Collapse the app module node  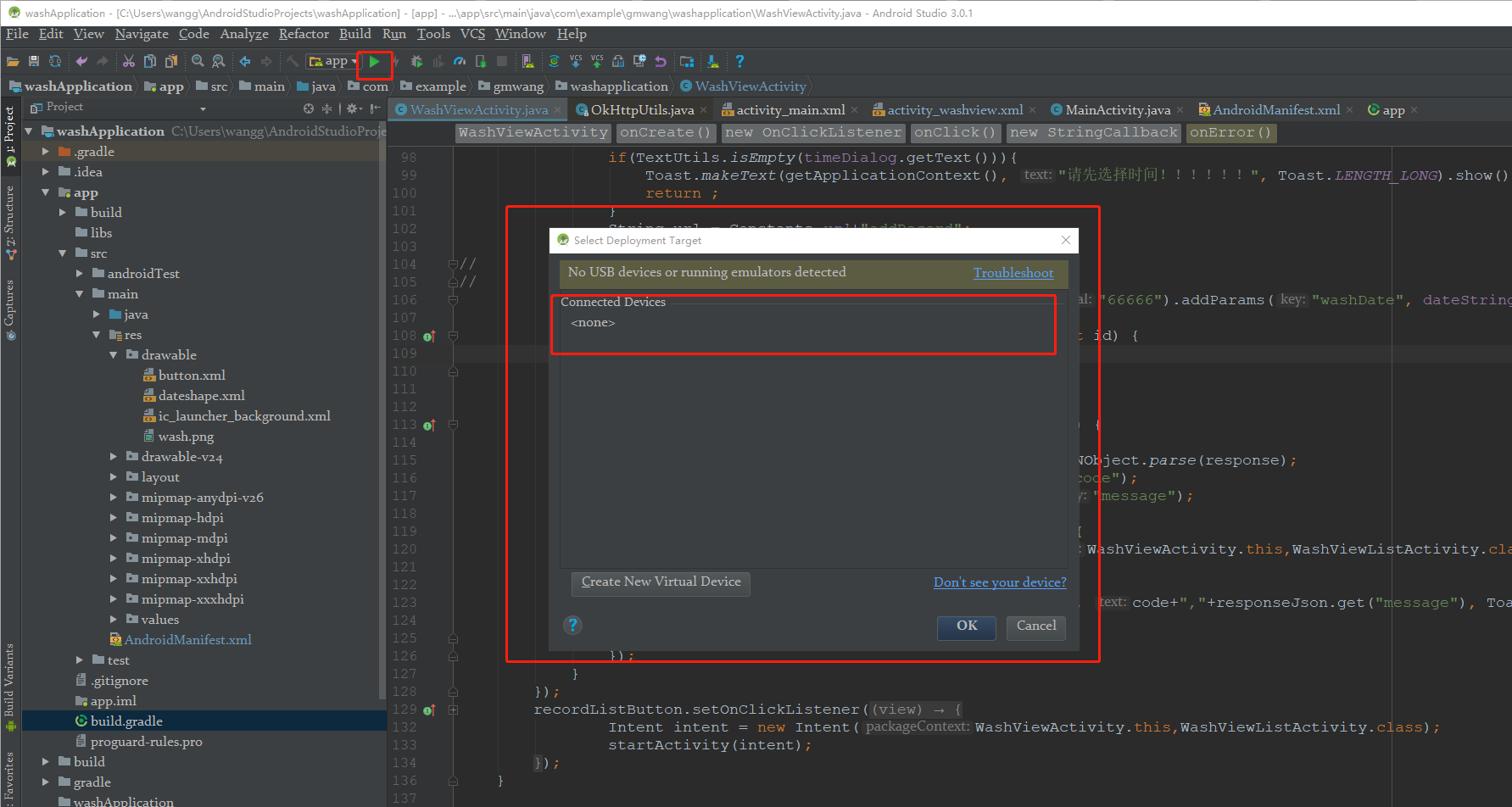(46, 192)
